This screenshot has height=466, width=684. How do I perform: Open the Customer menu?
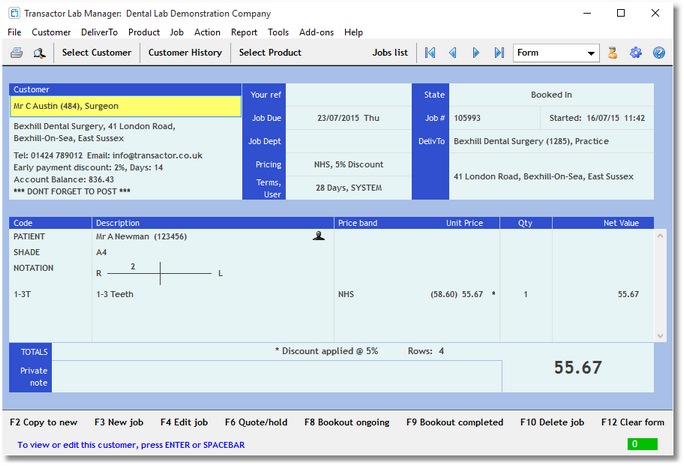[x=51, y=32]
